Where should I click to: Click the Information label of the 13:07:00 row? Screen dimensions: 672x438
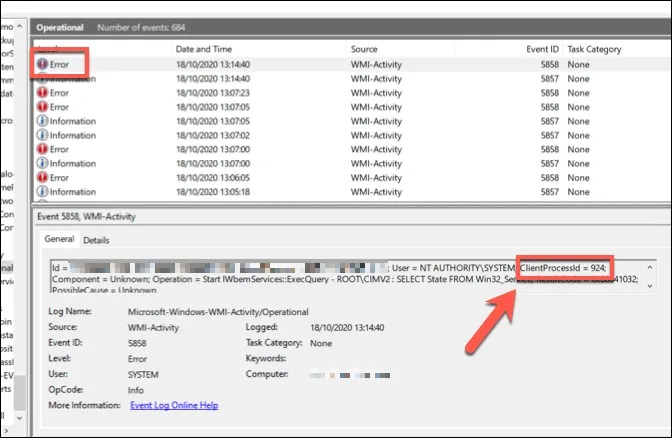click(x=72, y=164)
